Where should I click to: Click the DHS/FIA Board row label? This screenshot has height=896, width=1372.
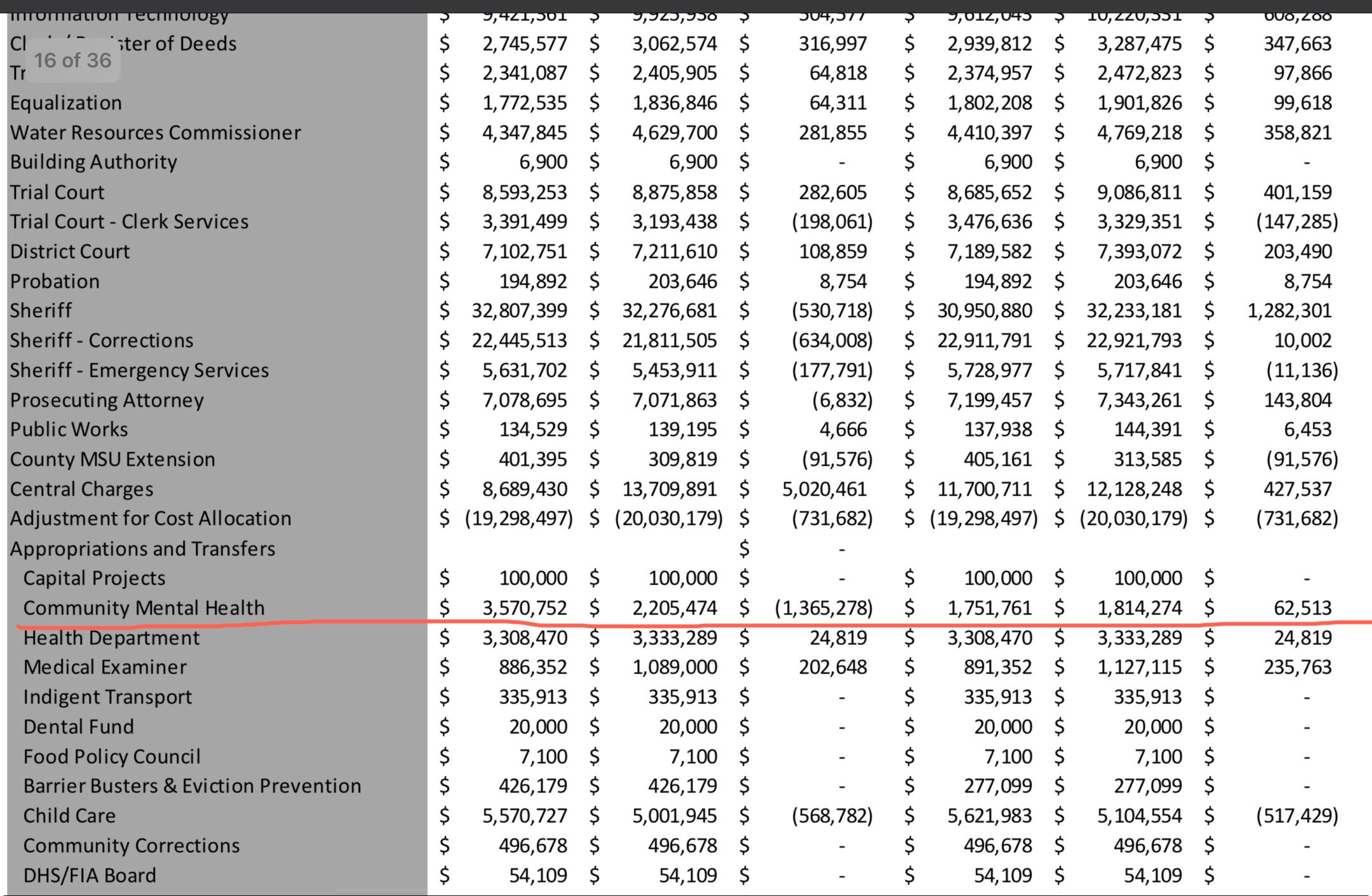90,876
